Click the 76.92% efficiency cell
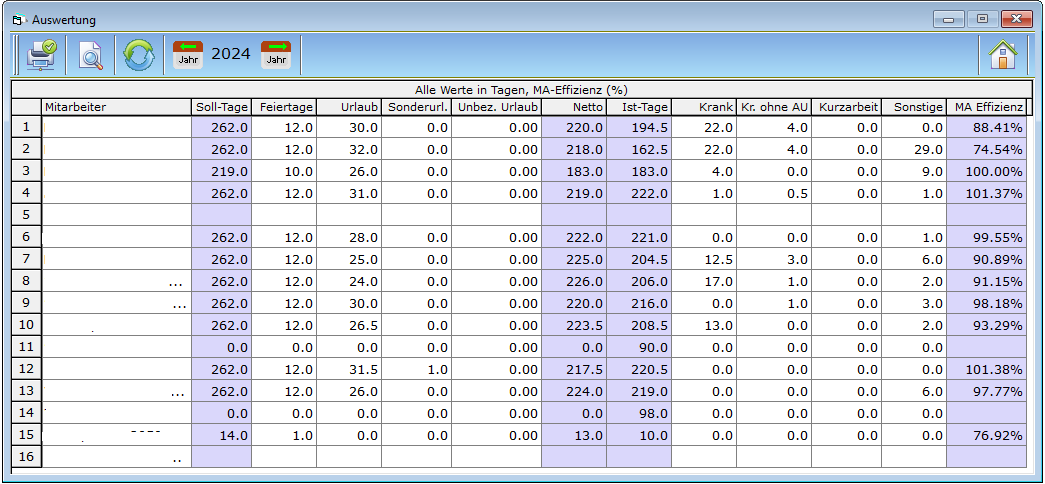The image size is (1045, 484). [986, 435]
